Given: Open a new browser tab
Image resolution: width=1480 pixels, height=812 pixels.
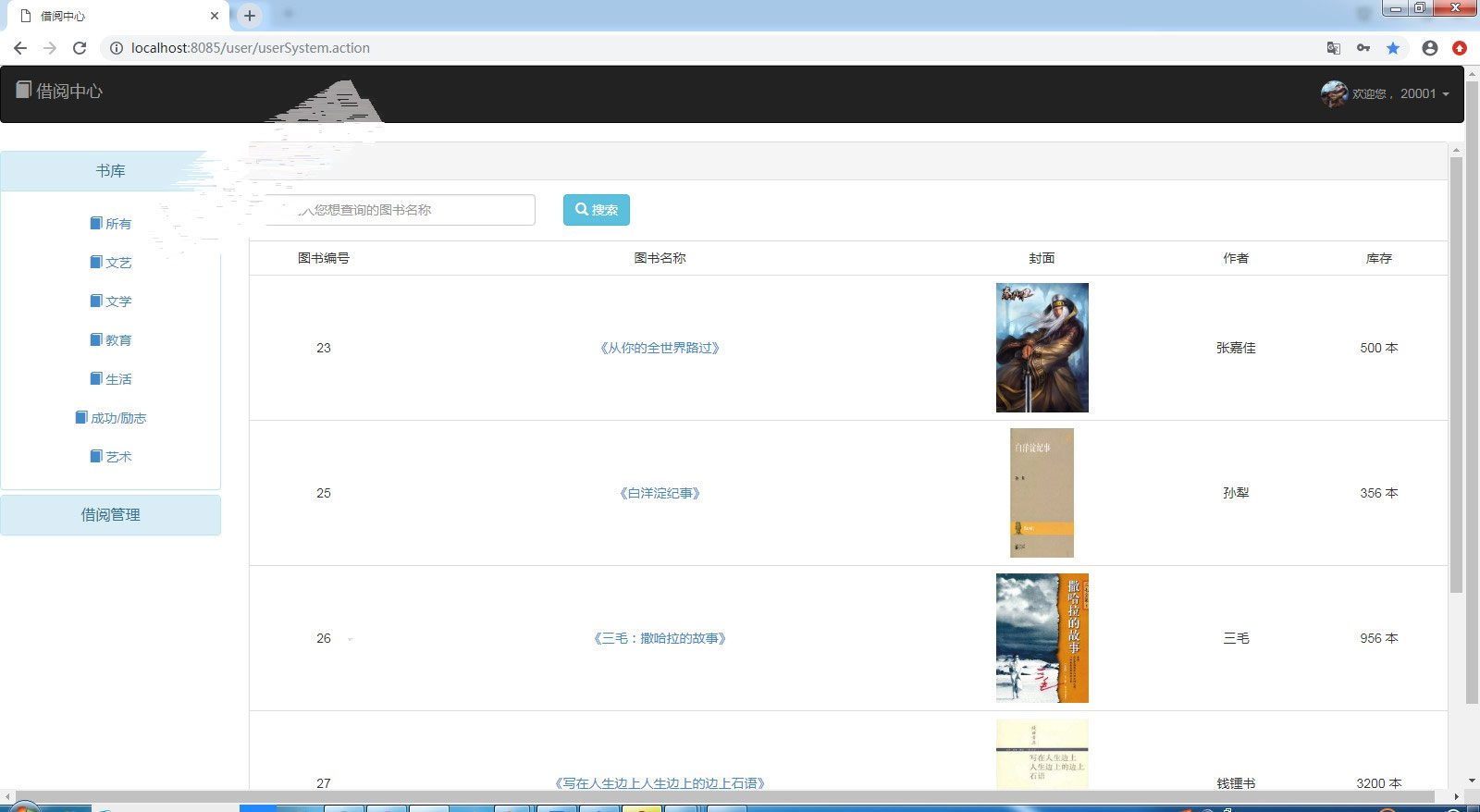Looking at the screenshot, I should click(x=249, y=16).
